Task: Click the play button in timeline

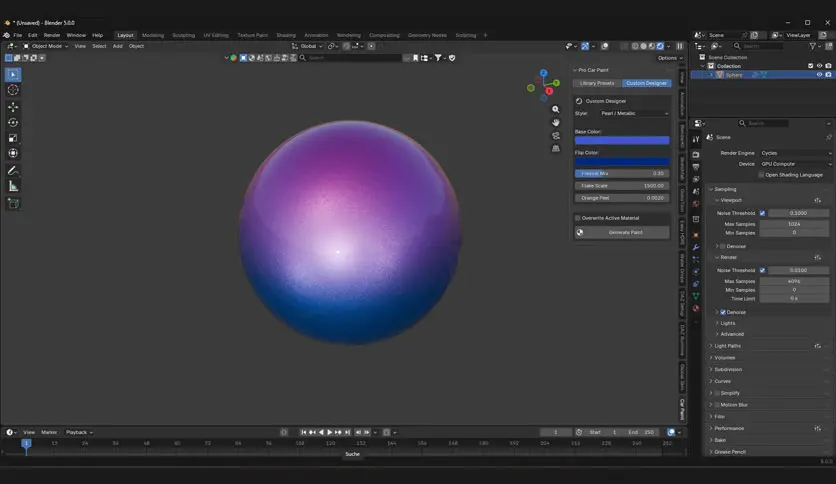Action: tap(329, 432)
